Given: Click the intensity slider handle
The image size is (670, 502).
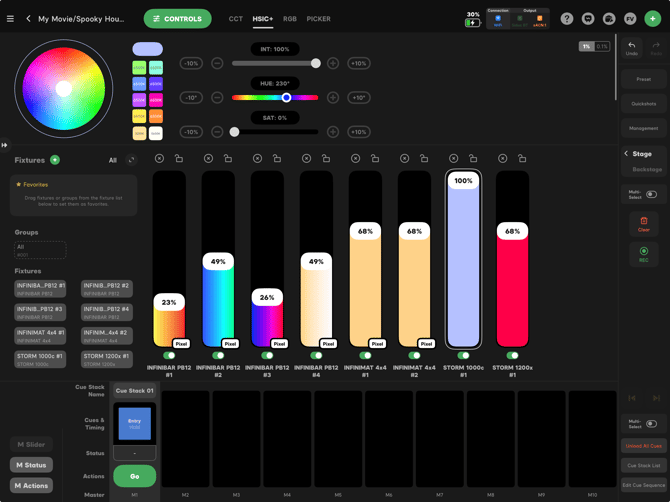Looking at the screenshot, I should tap(316, 64).
